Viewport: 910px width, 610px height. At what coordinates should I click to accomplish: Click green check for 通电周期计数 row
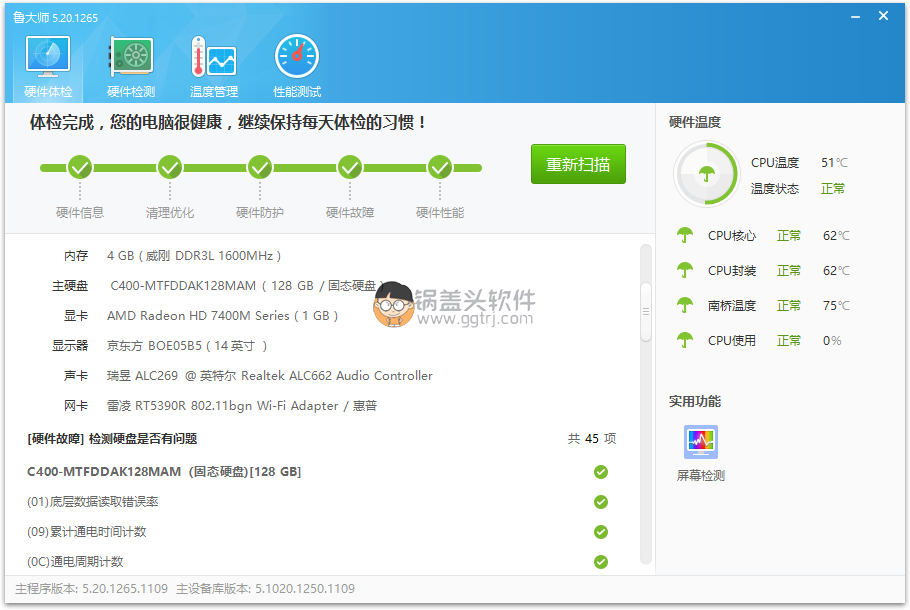601,562
